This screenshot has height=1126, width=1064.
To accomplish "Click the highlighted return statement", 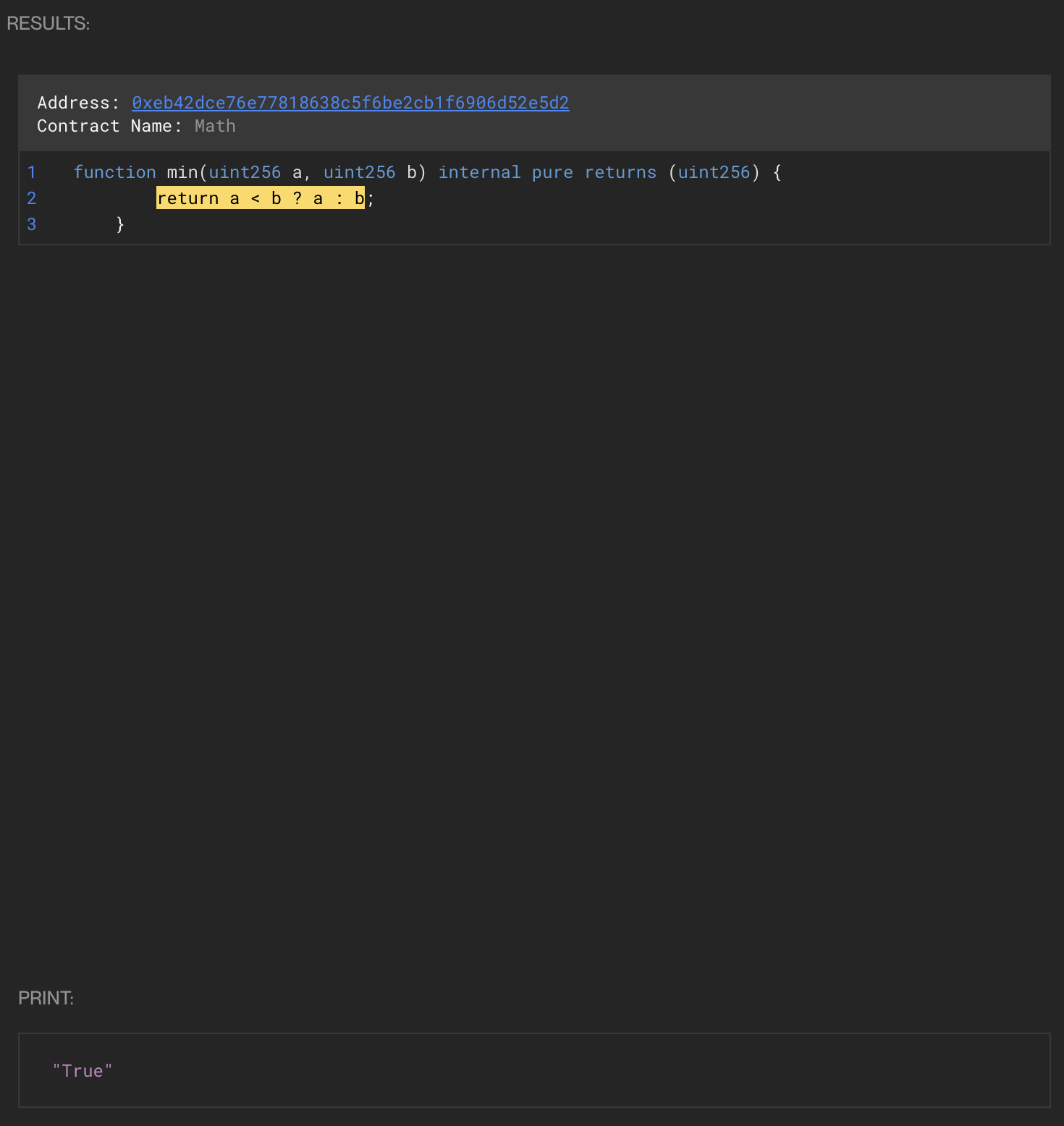I will pos(260,198).
